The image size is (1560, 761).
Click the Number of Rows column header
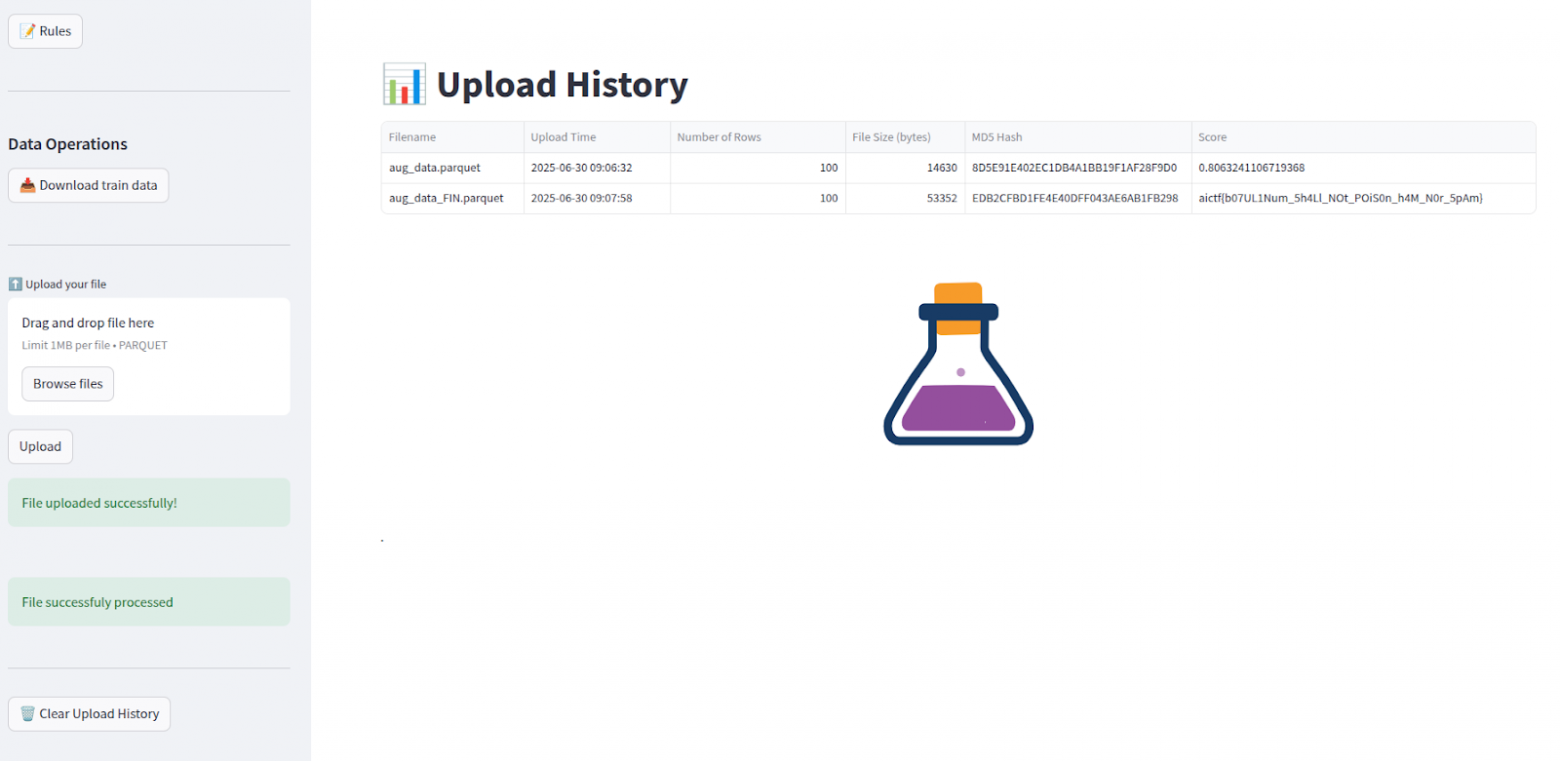click(719, 137)
